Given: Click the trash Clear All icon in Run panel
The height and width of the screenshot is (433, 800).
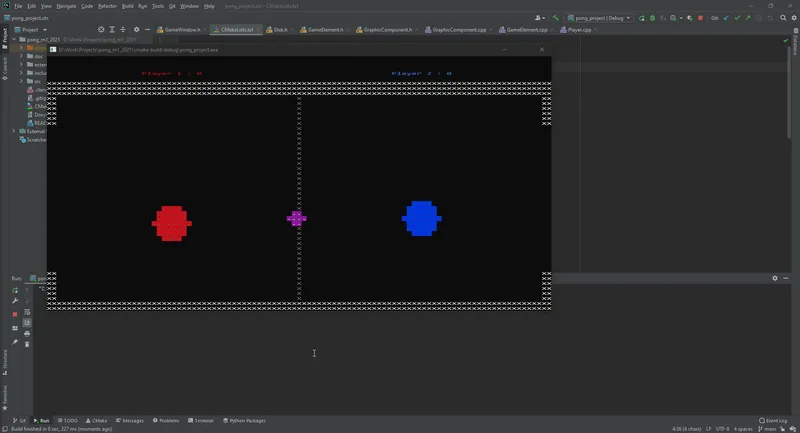Looking at the screenshot, I should click(27, 344).
